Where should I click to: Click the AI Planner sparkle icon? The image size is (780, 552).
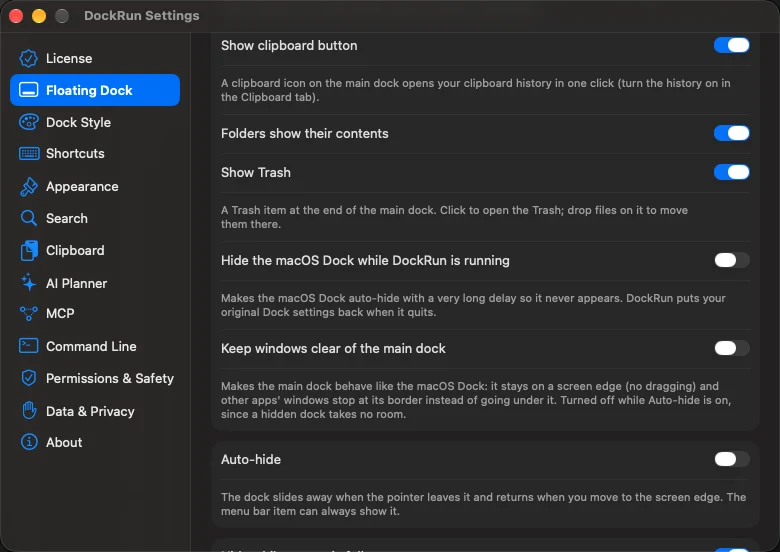point(28,282)
